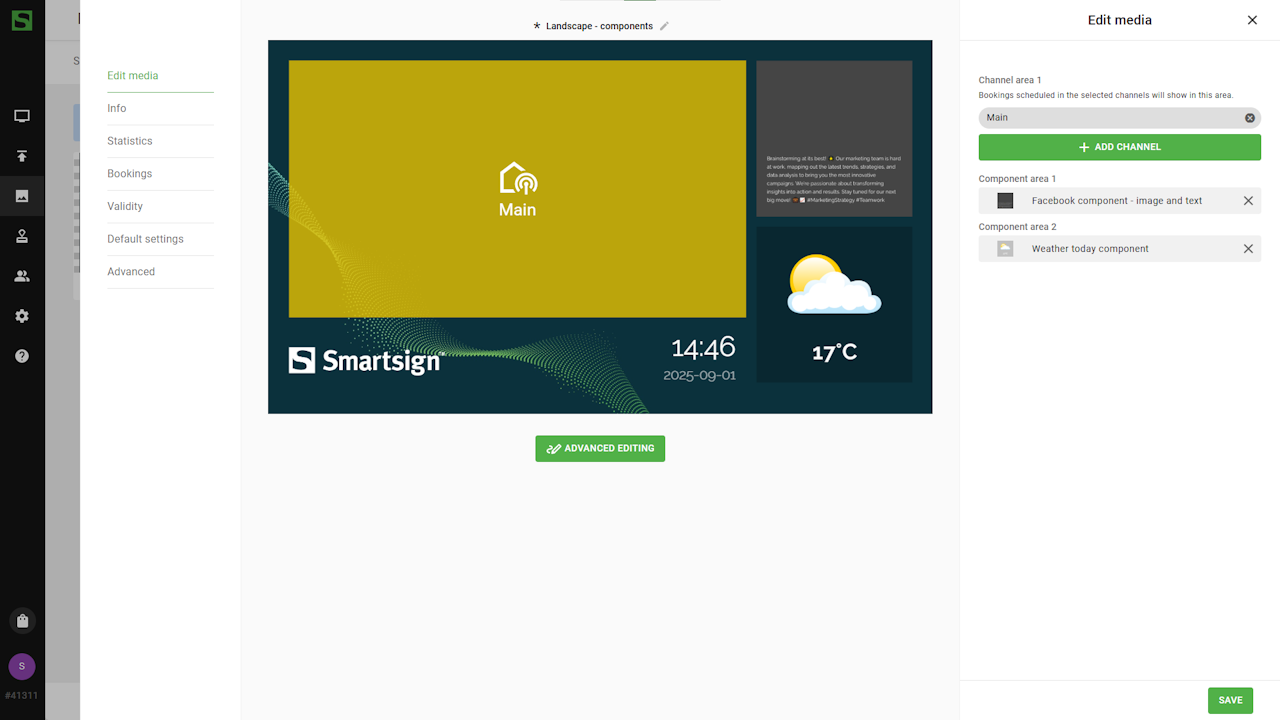Open the publish upload icon in the sidebar
1280x720 pixels.
click(22, 156)
